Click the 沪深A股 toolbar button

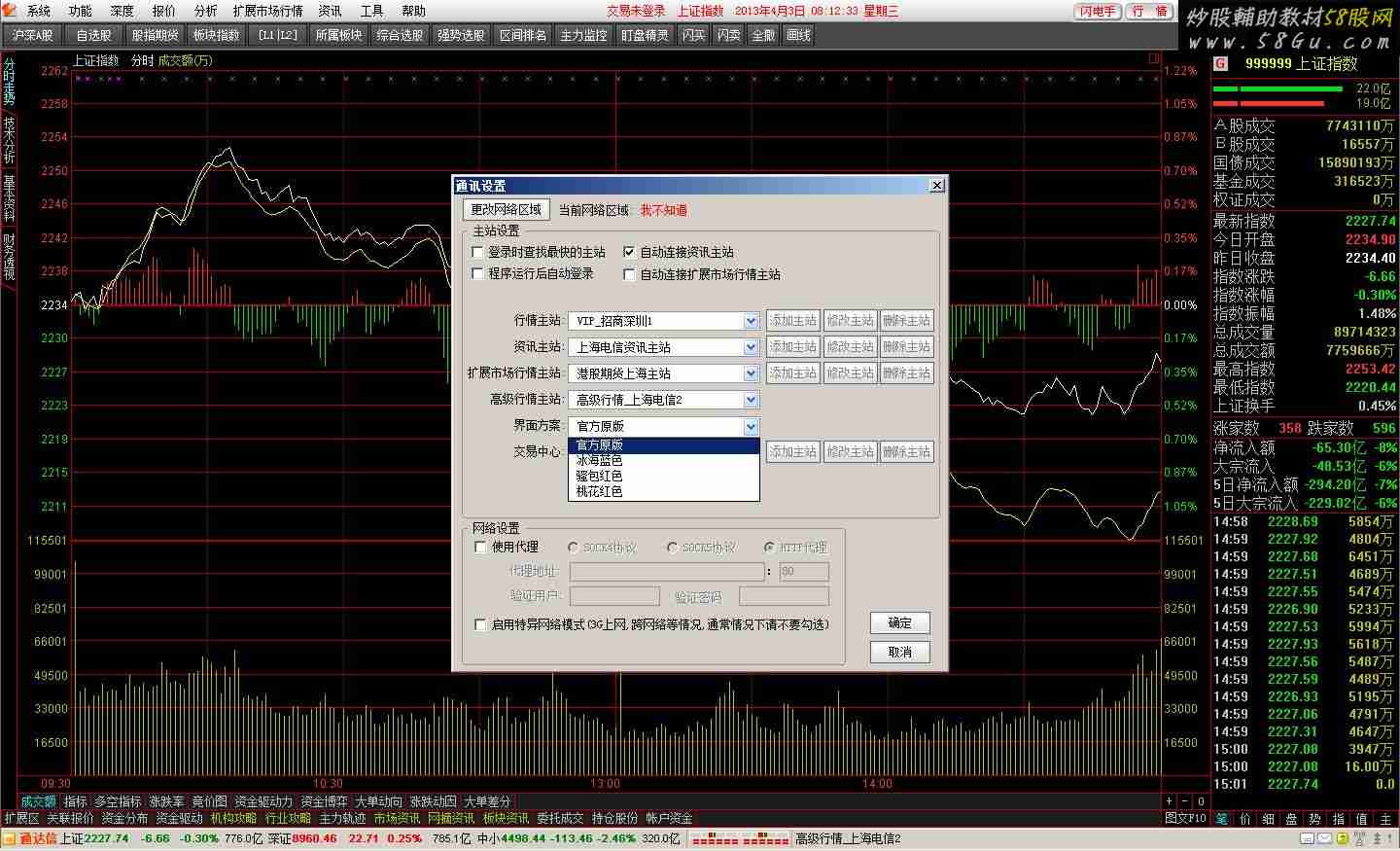pos(33,35)
